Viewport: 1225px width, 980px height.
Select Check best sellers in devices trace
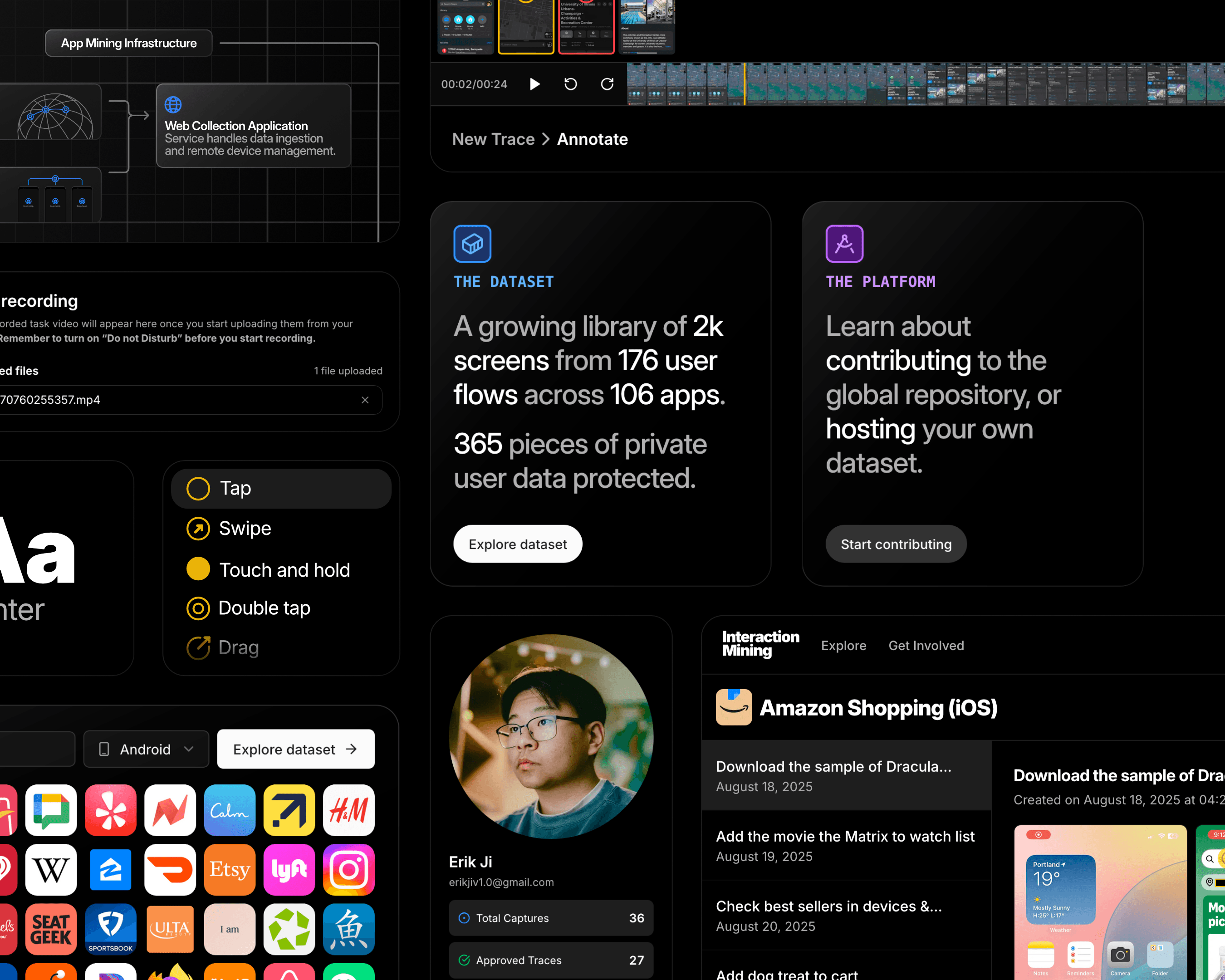[846, 915]
